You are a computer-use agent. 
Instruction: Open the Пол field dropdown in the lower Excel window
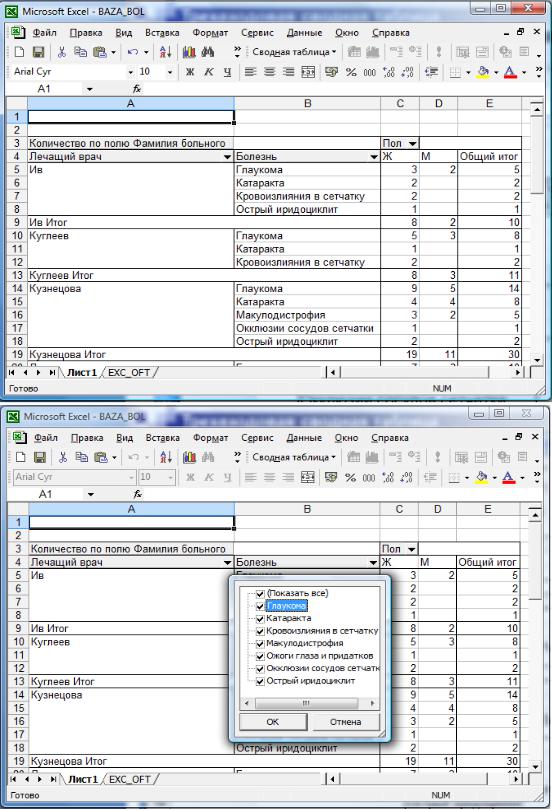pos(412,549)
